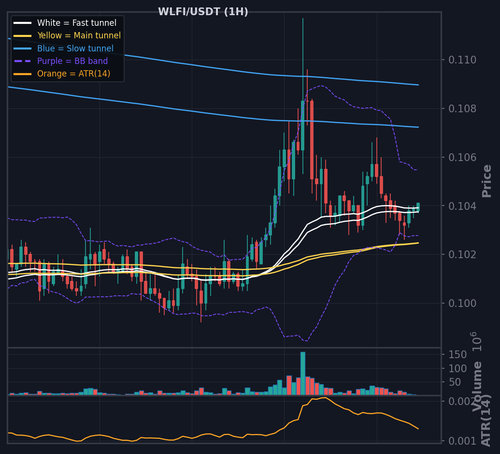Click the 0.110 price axis label
Screen dimensions: 500x454
[462, 60]
